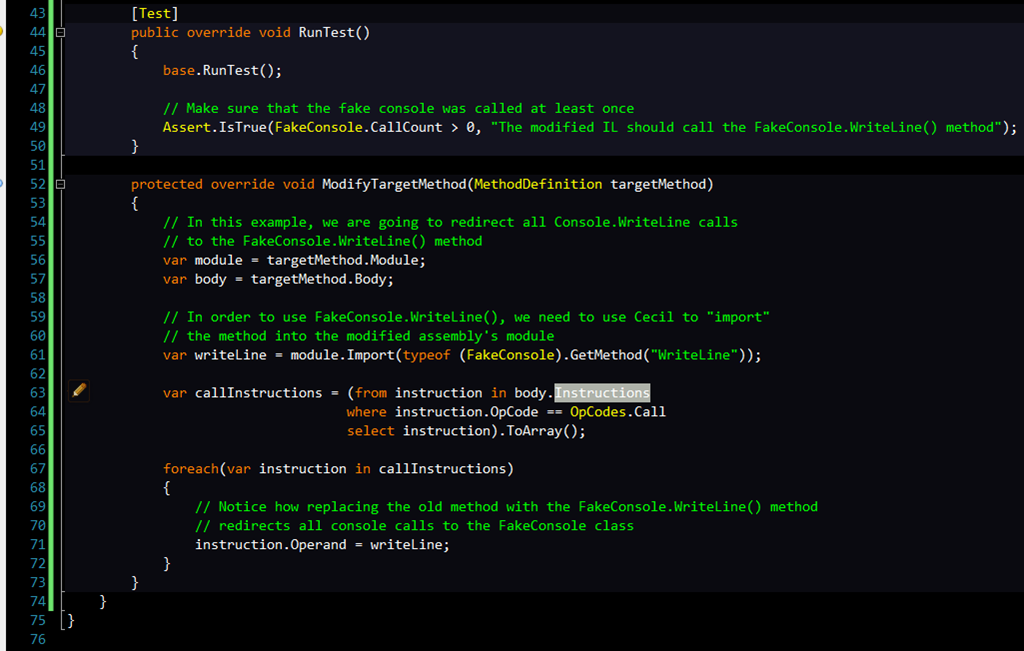This screenshot has width=1024, height=651.
Task: Open the pencil quick actions icon
Action: point(79,390)
